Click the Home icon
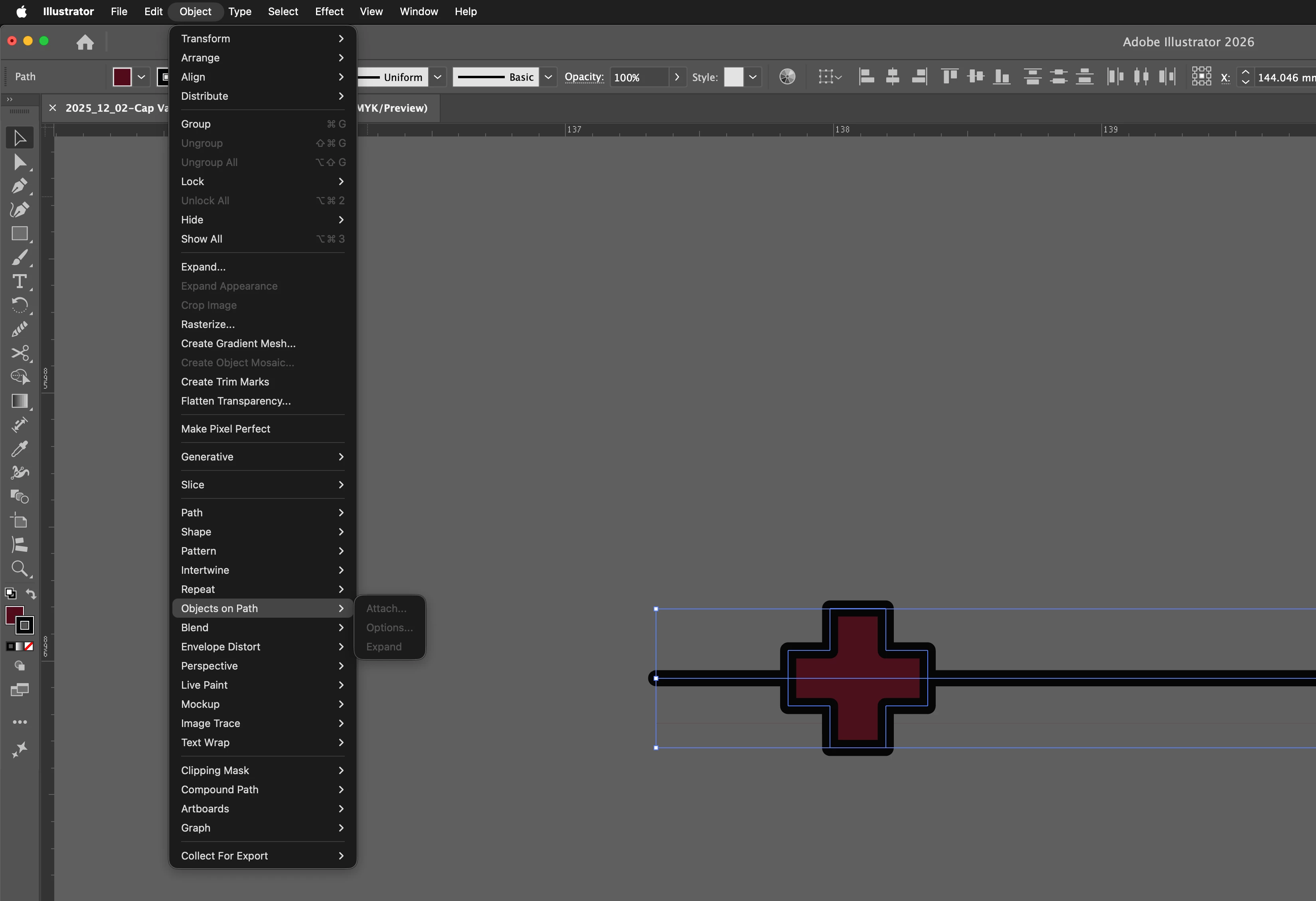The width and height of the screenshot is (1316, 901). point(85,42)
